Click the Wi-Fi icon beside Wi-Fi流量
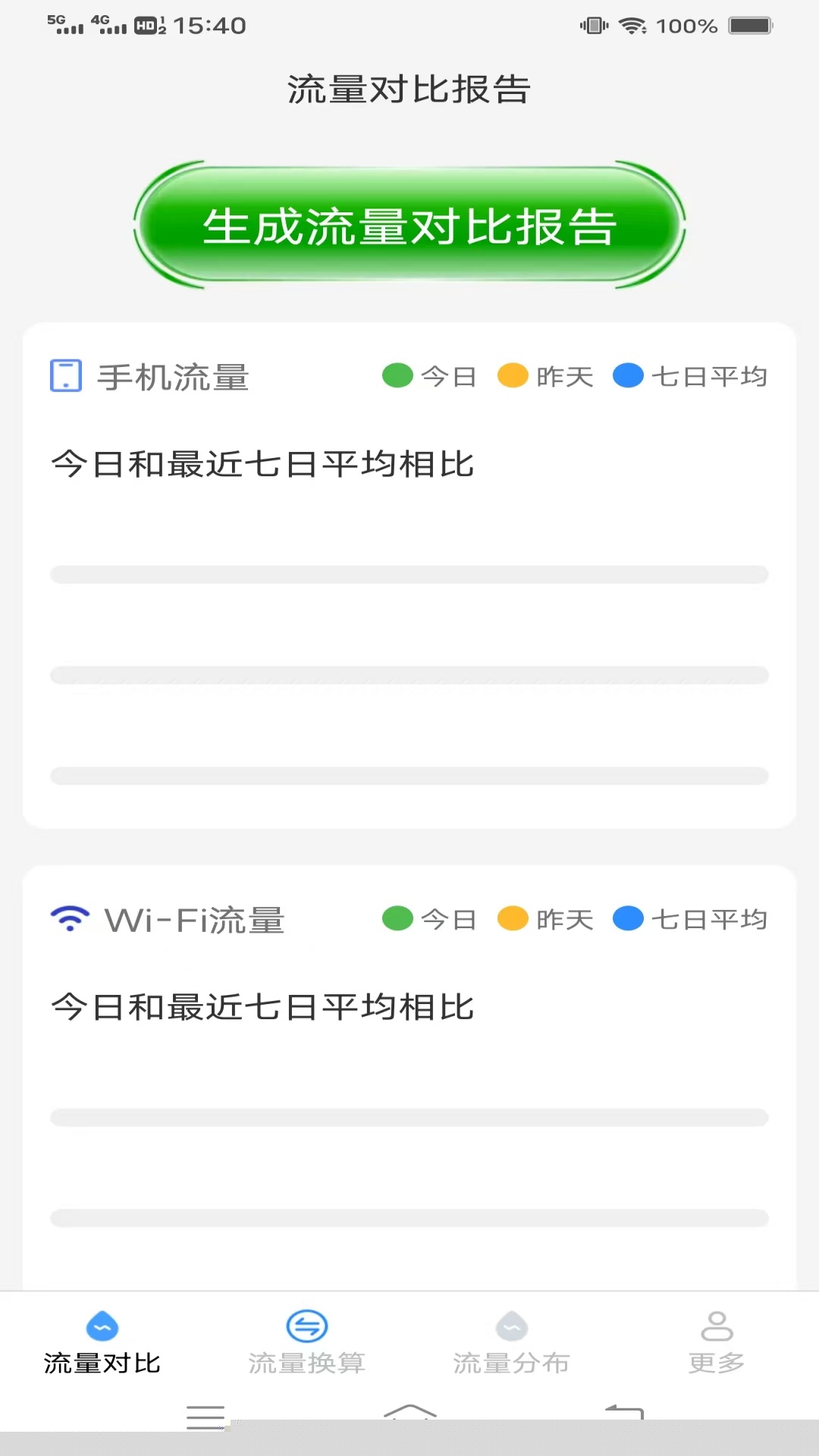 click(70, 918)
